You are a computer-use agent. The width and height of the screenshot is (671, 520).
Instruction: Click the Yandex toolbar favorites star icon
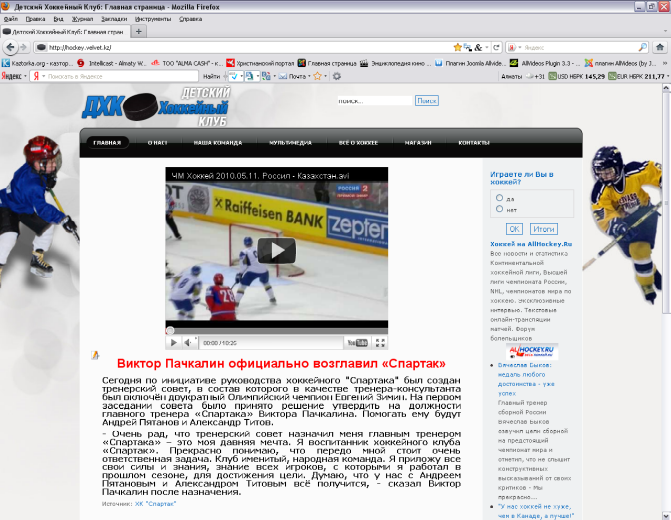coord(317,76)
